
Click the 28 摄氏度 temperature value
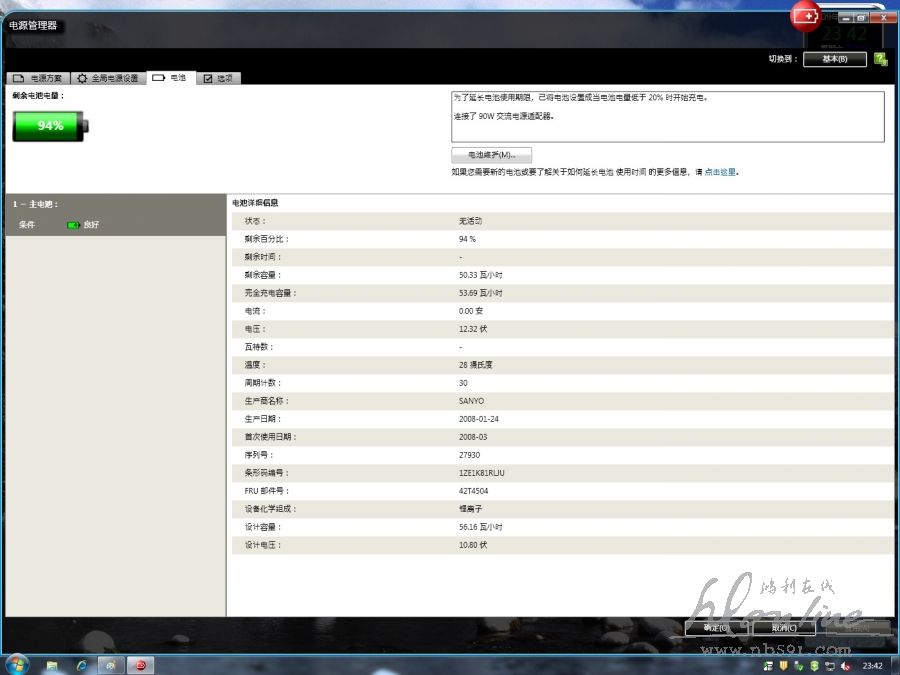click(475, 365)
